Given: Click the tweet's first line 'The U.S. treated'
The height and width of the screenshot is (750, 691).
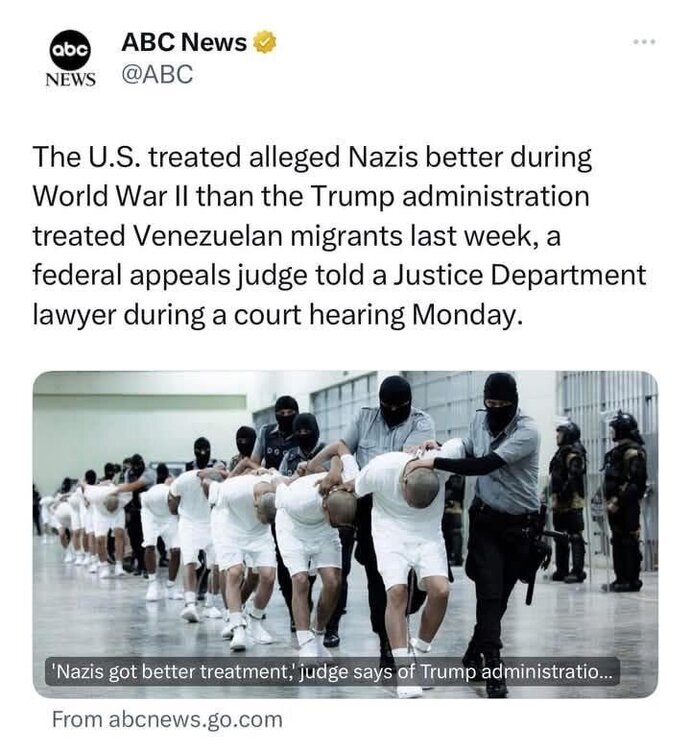Looking at the screenshot, I should click(137, 157).
